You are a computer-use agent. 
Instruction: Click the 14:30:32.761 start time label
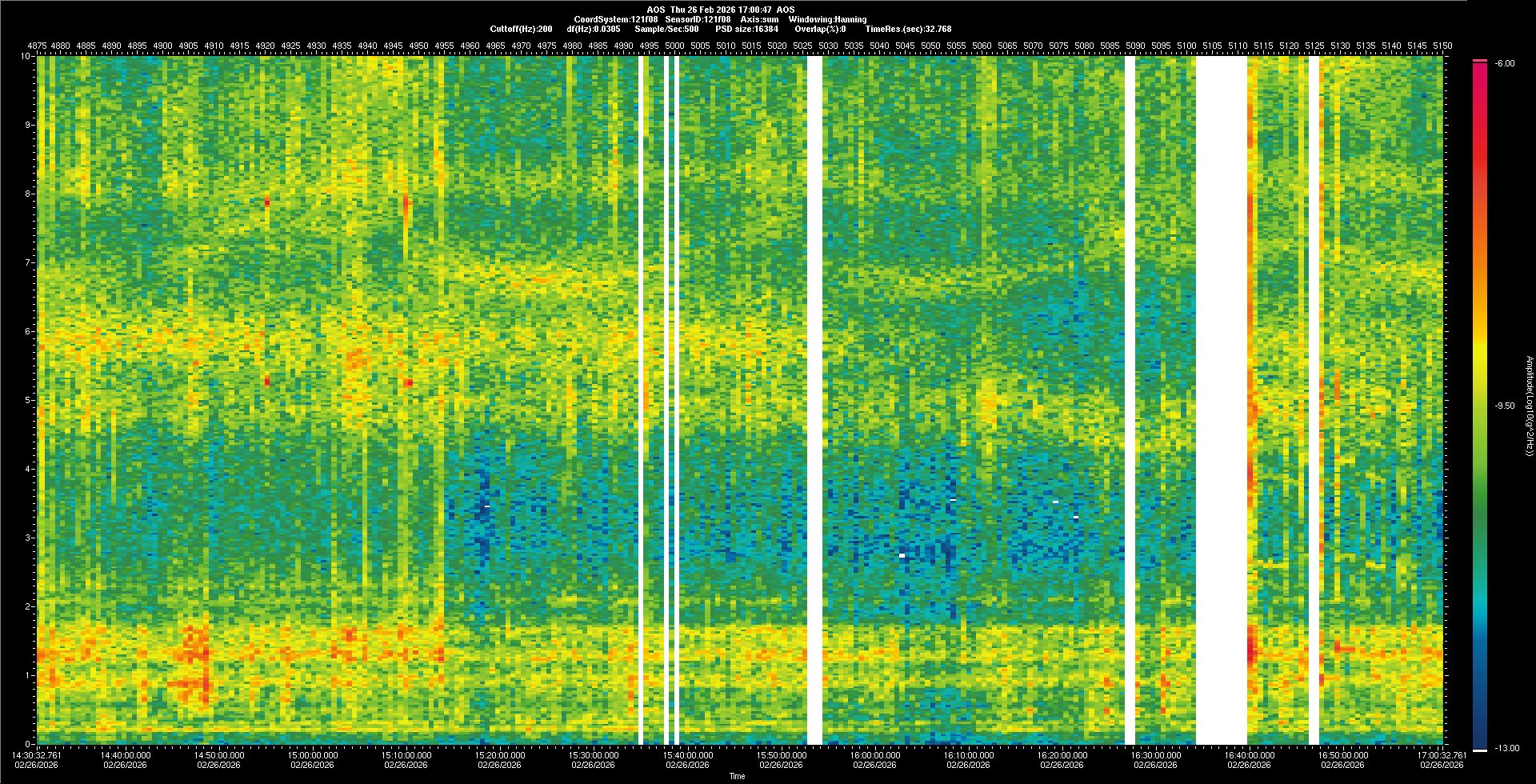pyautogui.click(x=38, y=754)
